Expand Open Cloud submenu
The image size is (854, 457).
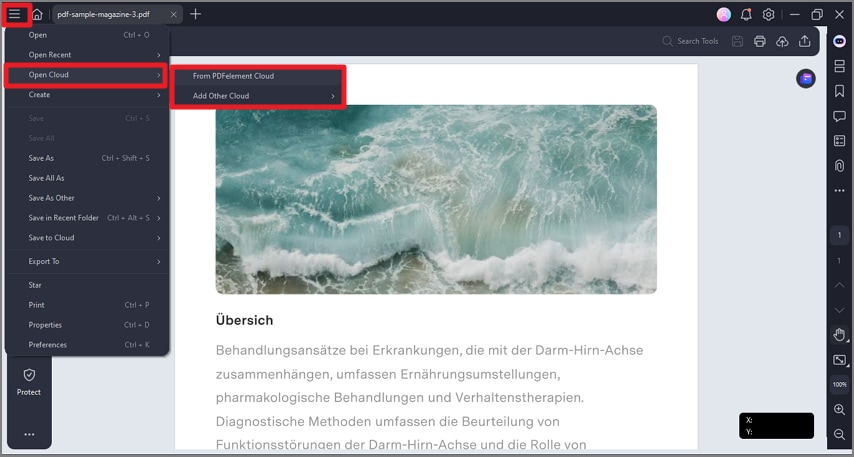point(87,75)
